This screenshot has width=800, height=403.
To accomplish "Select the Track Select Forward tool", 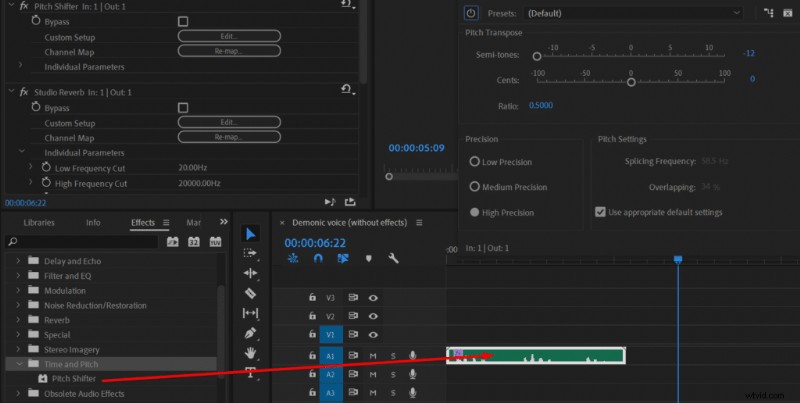I will tap(250, 253).
